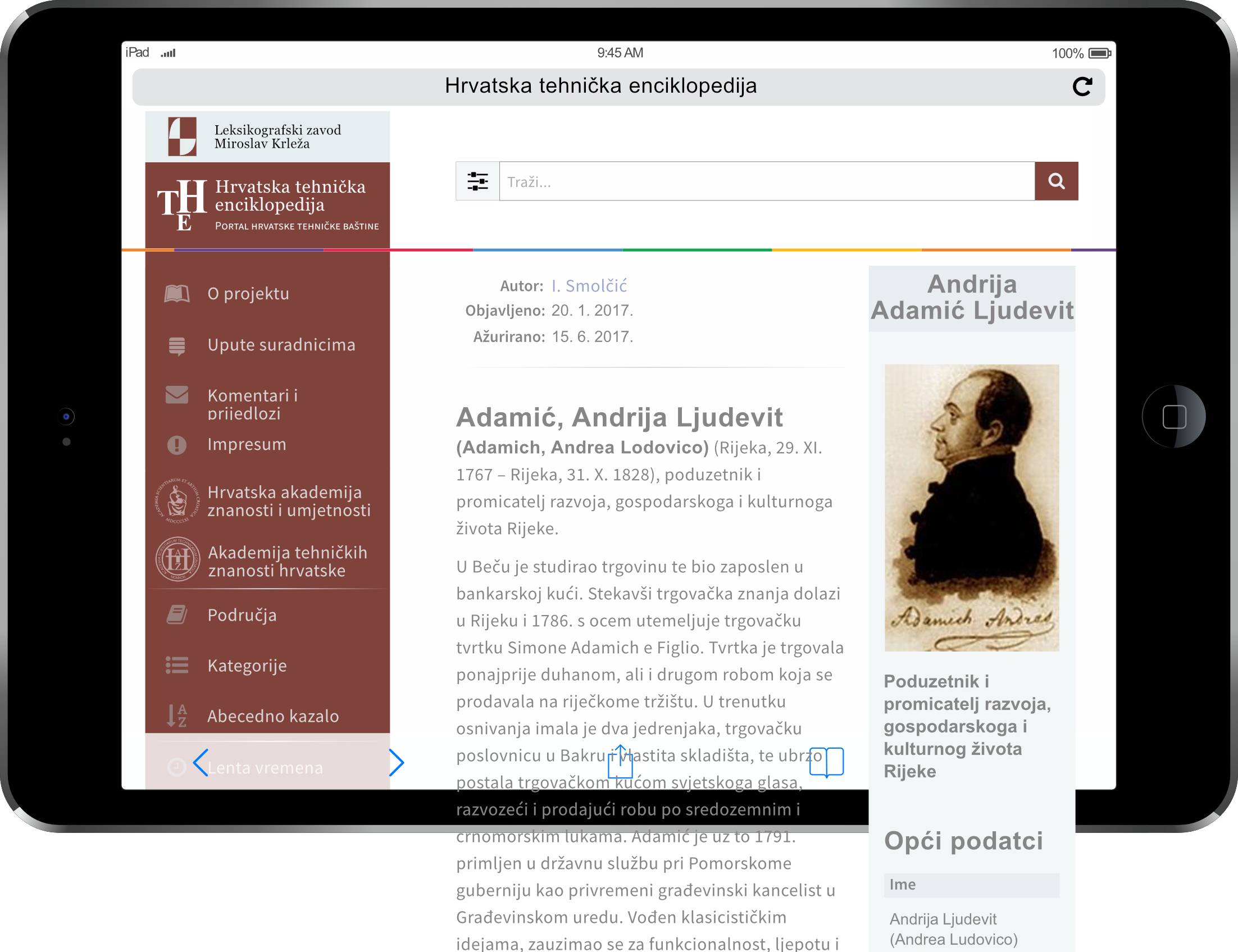The width and height of the screenshot is (1238, 952).
Task: Open the bookmarks book icon
Action: tap(826, 762)
